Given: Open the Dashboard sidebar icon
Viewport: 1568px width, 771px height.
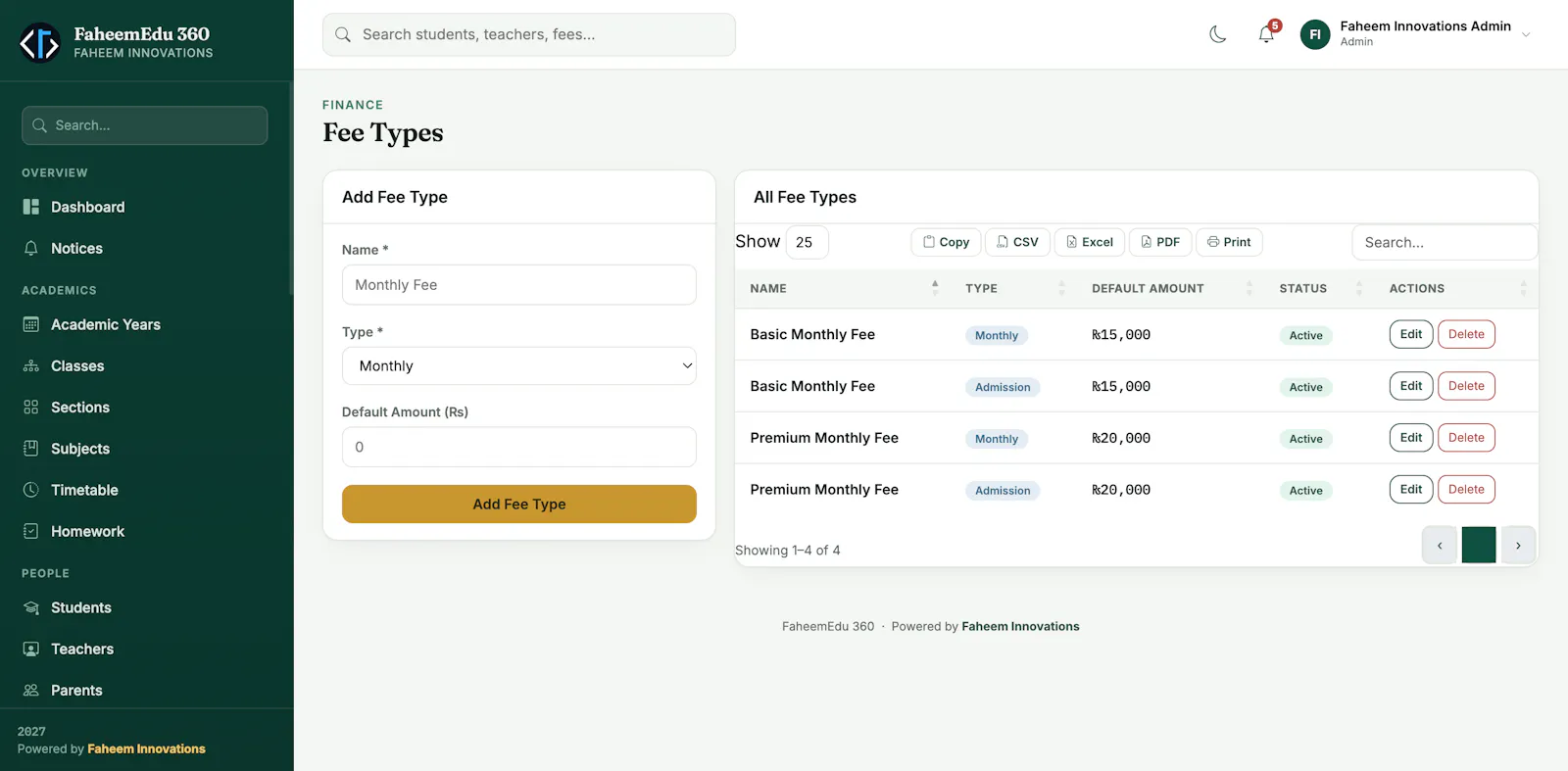Looking at the screenshot, I should pyautogui.click(x=31, y=207).
